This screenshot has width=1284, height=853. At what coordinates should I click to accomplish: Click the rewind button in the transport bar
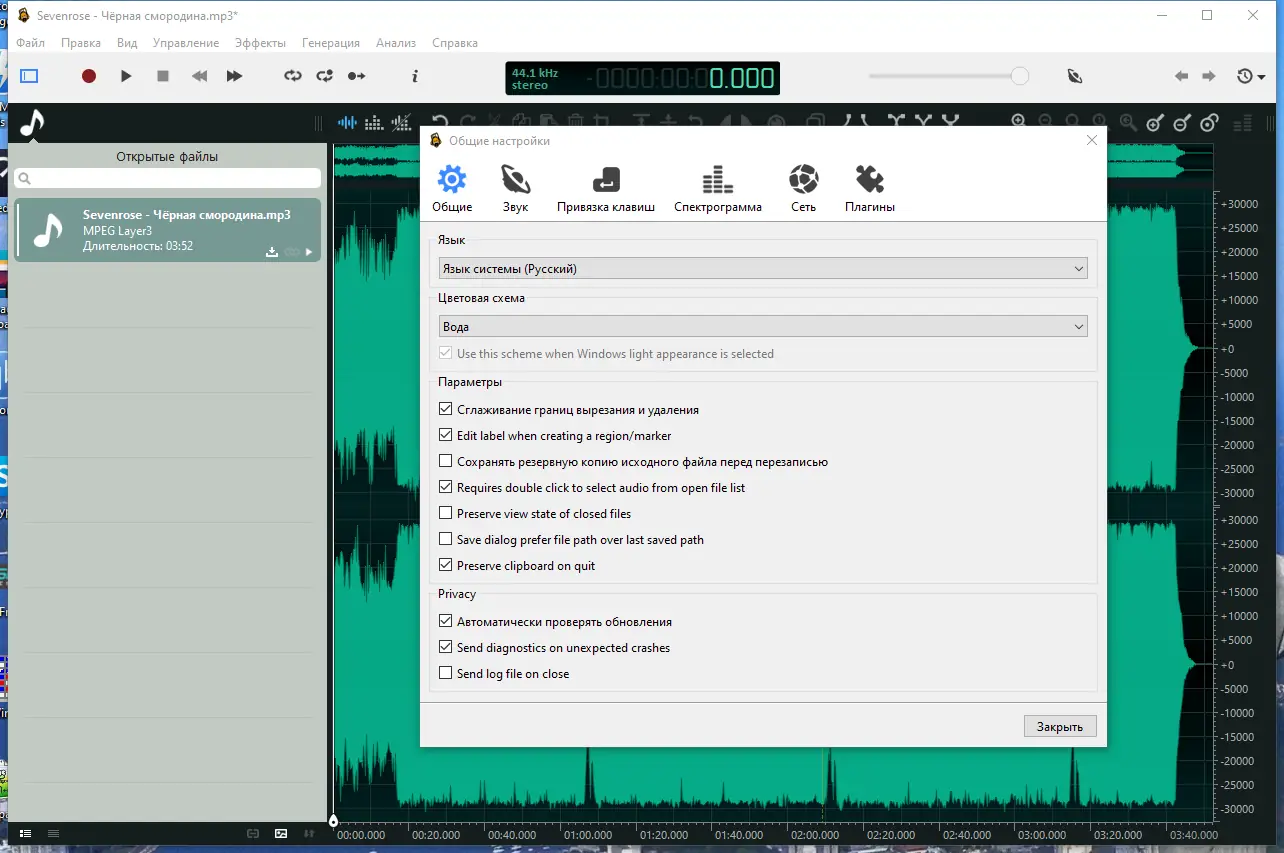[200, 76]
